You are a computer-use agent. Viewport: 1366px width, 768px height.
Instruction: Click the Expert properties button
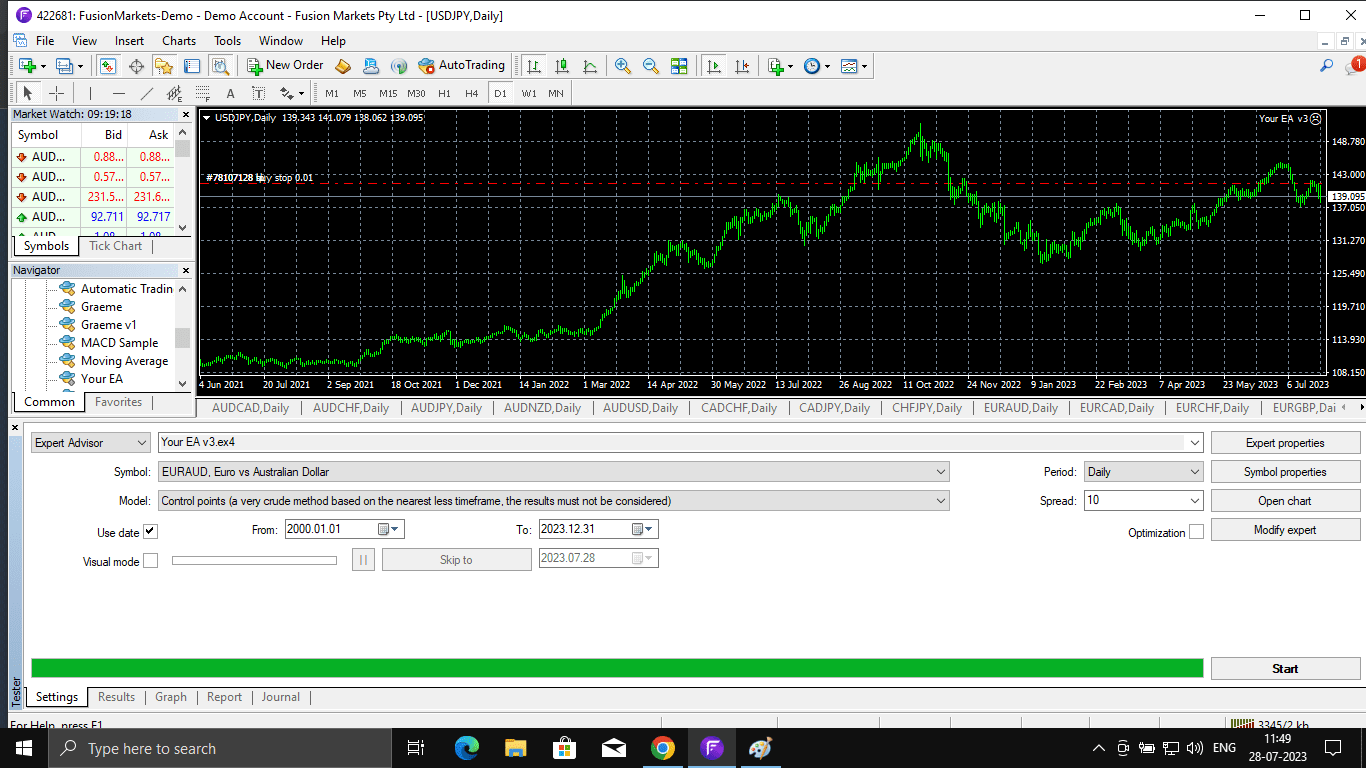click(1285, 442)
